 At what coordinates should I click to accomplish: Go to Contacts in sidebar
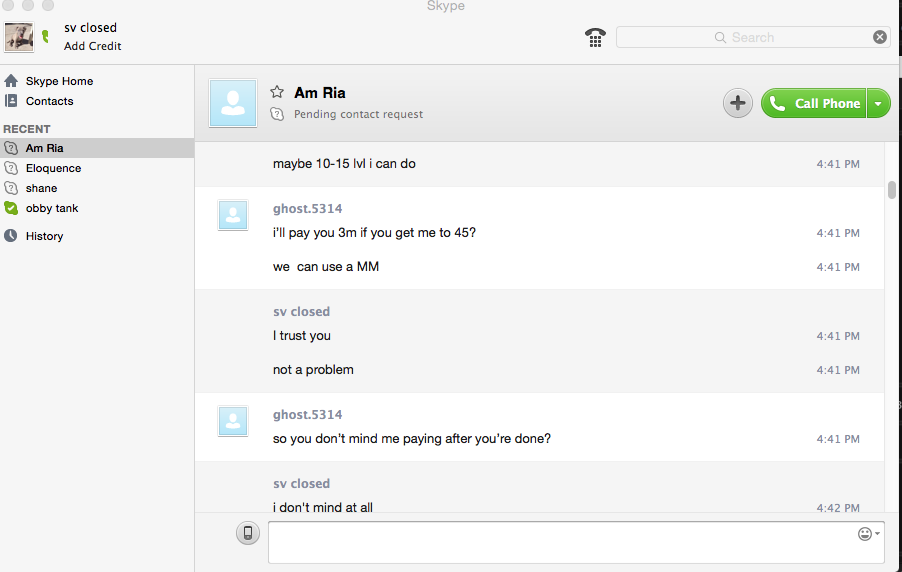(49, 101)
